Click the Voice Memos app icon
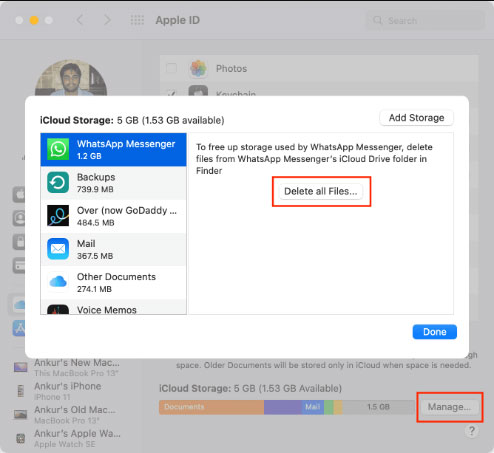The height and width of the screenshot is (453, 494). tap(58, 310)
